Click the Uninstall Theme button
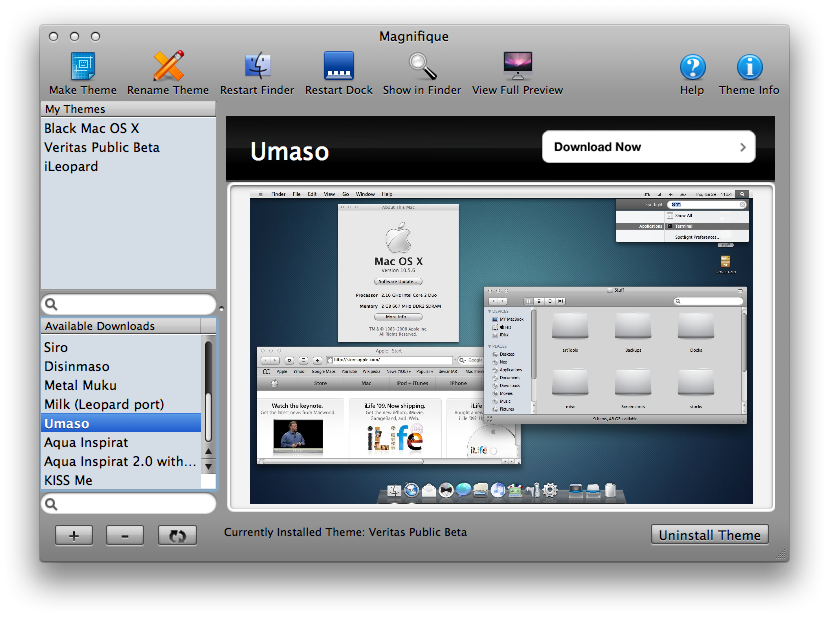 710,535
